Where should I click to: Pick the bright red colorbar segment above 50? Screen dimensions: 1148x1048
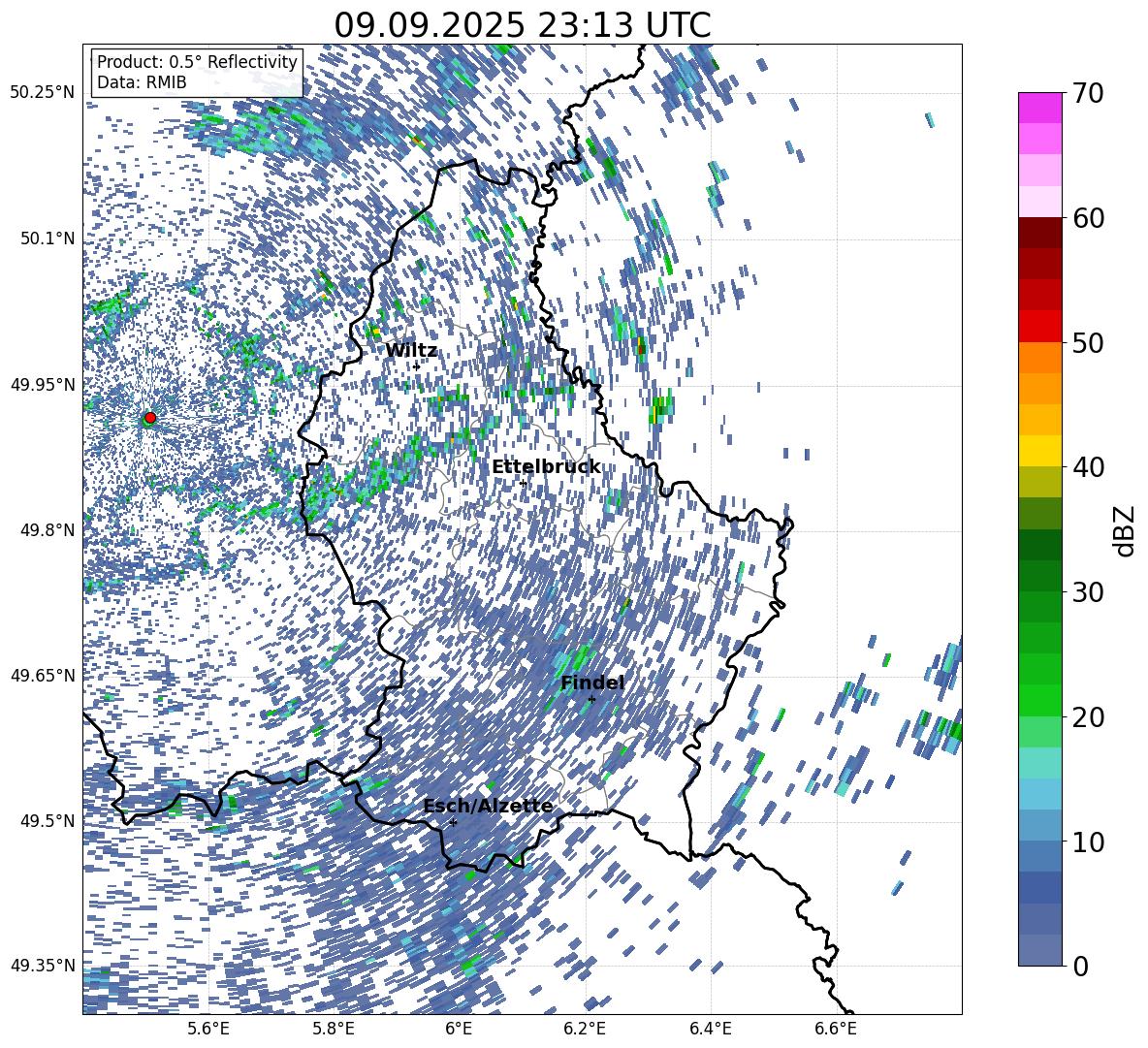point(1040,326)
